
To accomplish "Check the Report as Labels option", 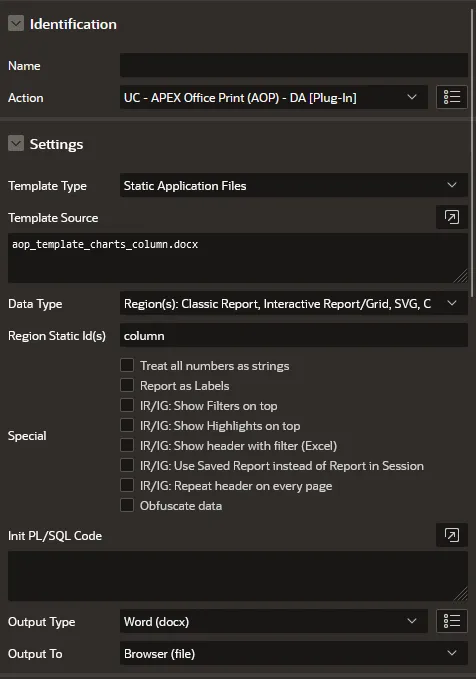I will point(127,385).
